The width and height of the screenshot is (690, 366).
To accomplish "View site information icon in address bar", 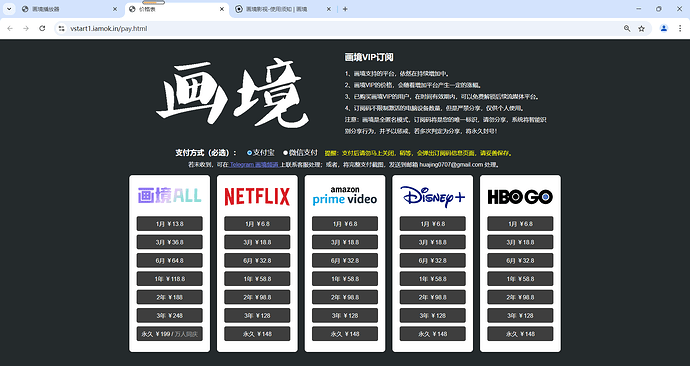I will (61, 29).
